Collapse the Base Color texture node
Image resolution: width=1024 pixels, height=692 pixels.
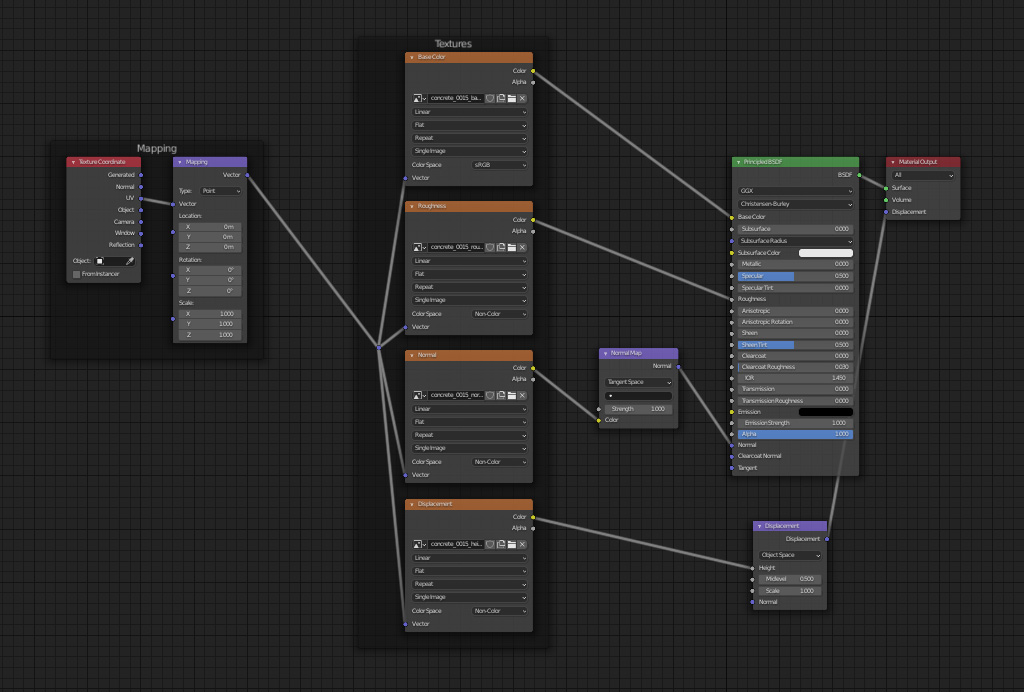(411, 57)
